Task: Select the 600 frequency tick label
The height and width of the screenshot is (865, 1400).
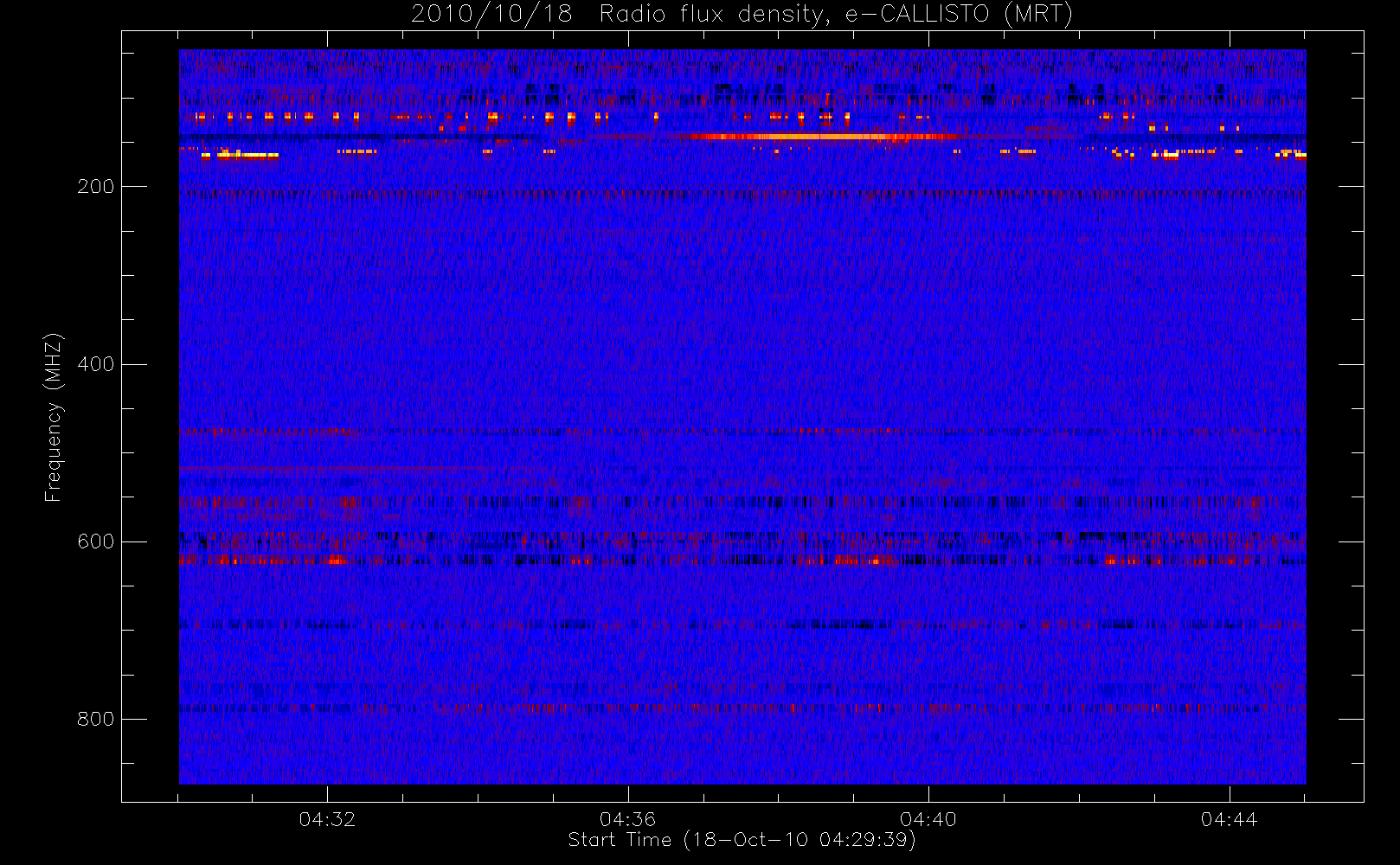Action: (x=95, y=541)
